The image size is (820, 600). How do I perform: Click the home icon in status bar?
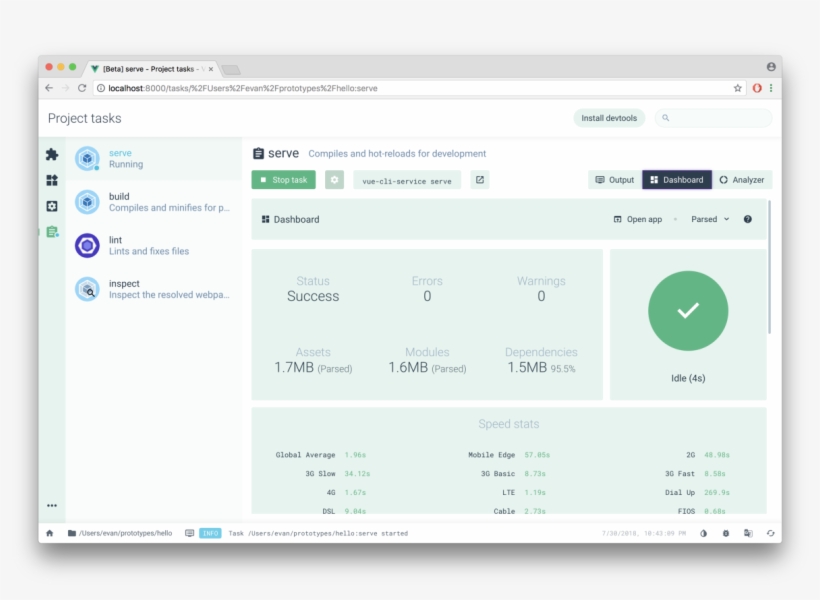click(48, 533)
